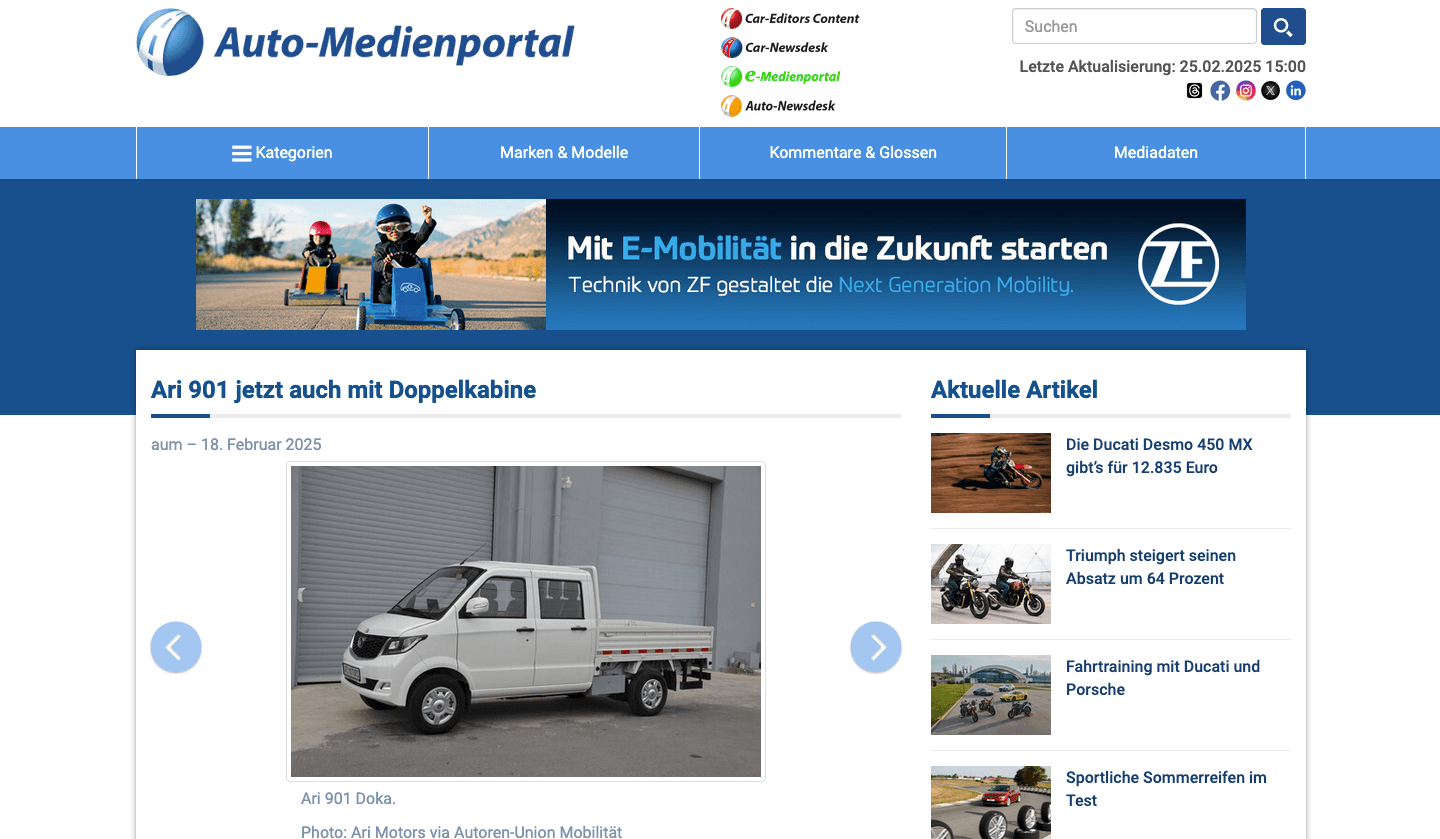The height and width of the screenshot is (839, 1440).
Task: Read the Ducati Desmo 450 MX article
Action: coord(1158,456)
